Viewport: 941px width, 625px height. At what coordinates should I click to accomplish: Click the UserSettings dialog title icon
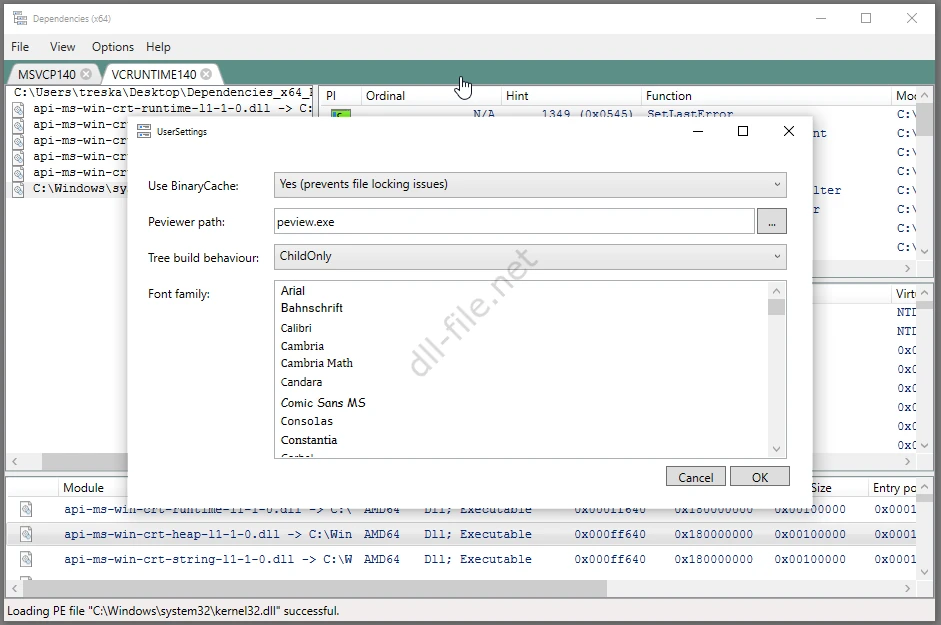point(144,131)
